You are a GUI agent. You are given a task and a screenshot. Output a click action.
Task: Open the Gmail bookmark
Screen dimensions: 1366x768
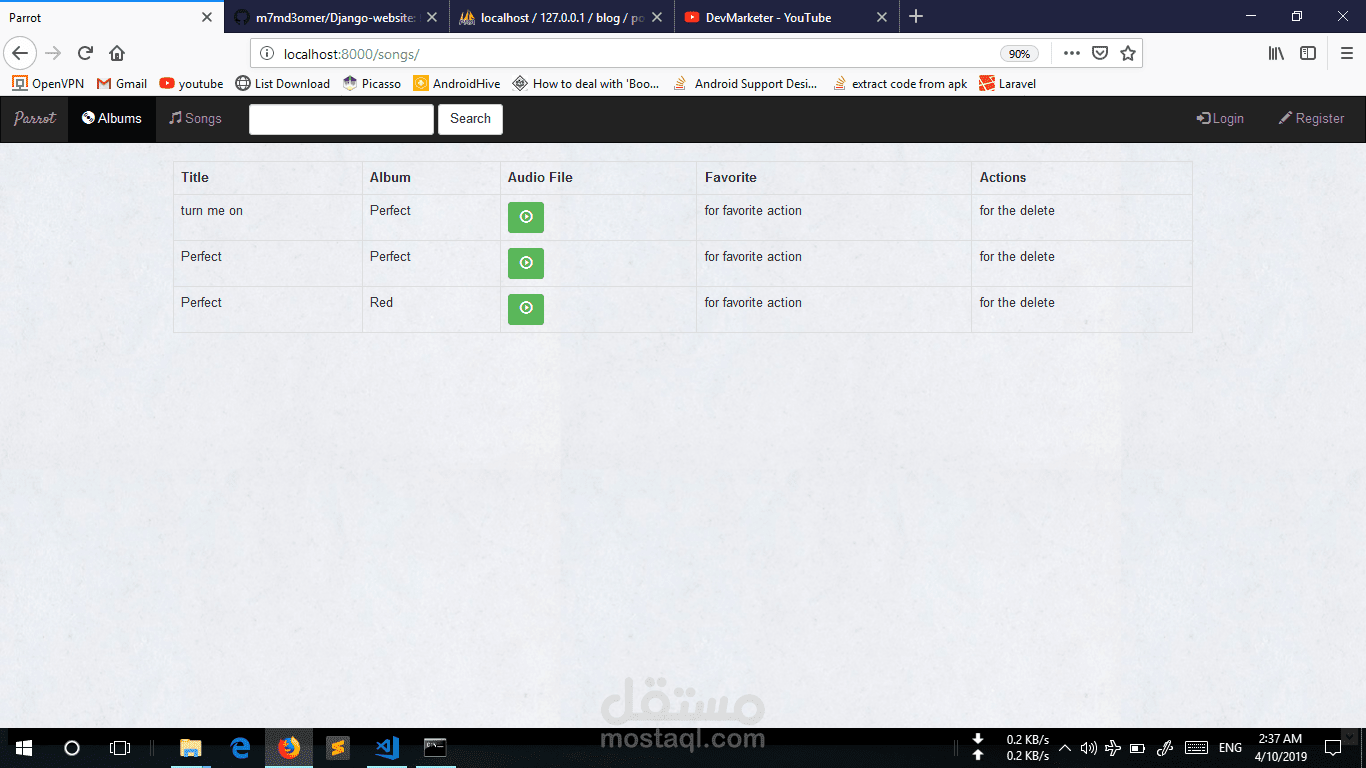coord(122,84)
